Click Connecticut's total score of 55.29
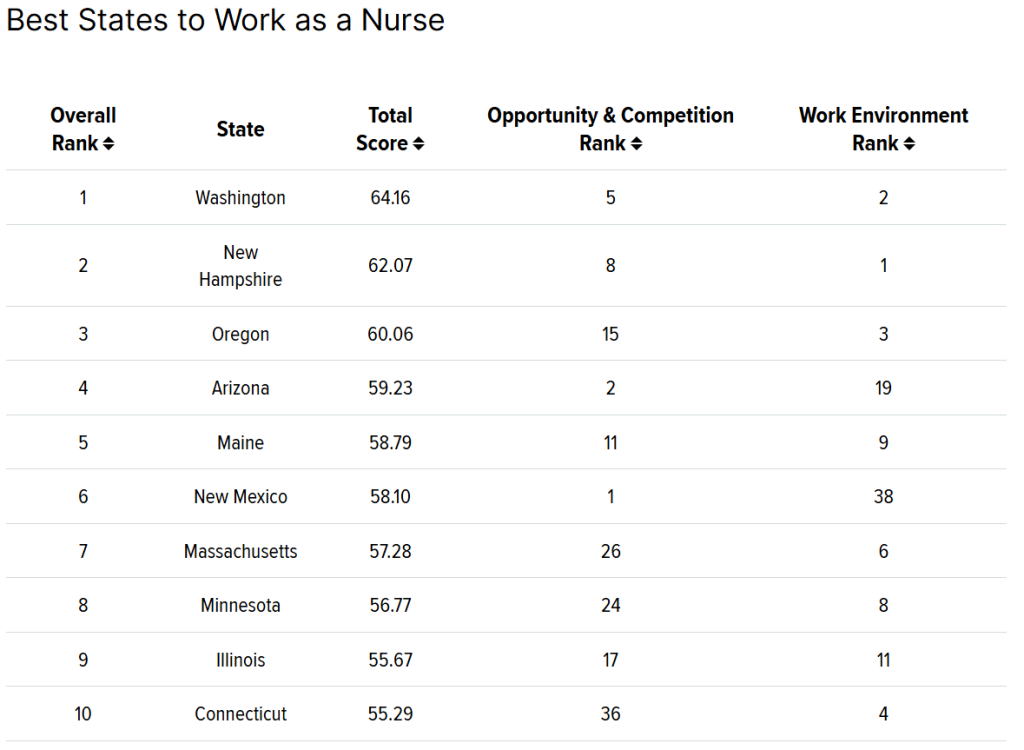1024x750 pixels. [390, 714]
